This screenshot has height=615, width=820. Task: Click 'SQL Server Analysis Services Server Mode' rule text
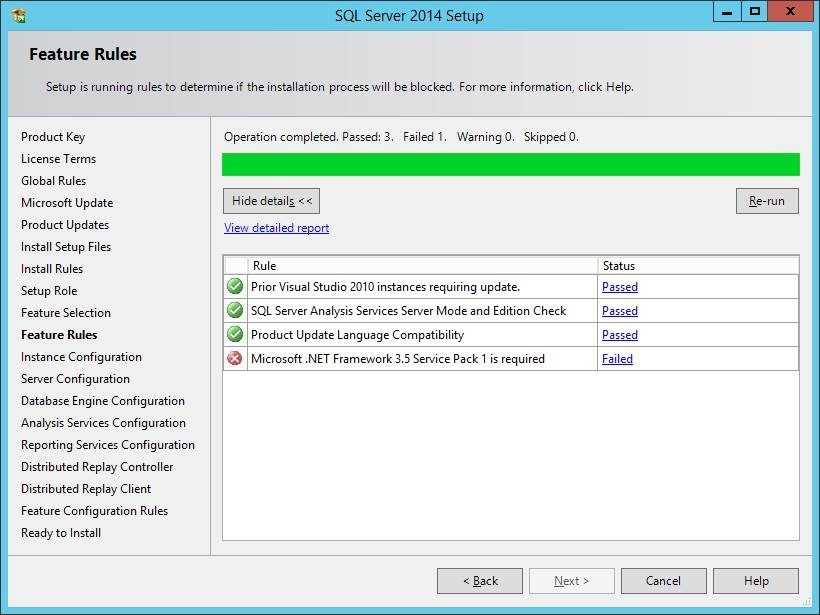[x=408, y=311]
